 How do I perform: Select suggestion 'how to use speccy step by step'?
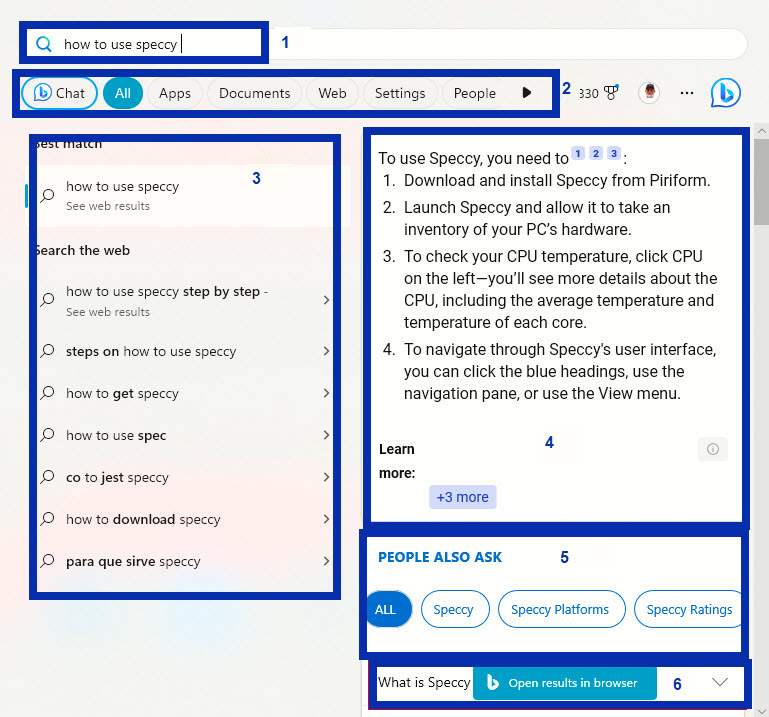tap(167, 300)
